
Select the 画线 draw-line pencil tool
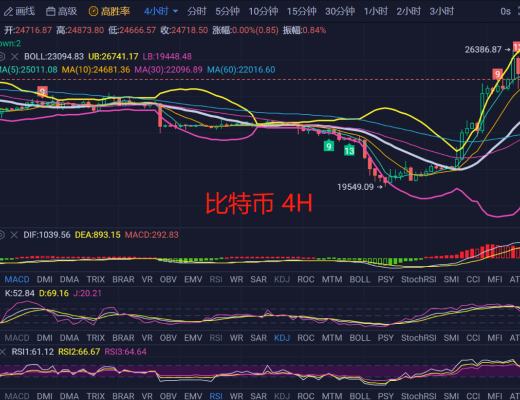click(19, 12)
